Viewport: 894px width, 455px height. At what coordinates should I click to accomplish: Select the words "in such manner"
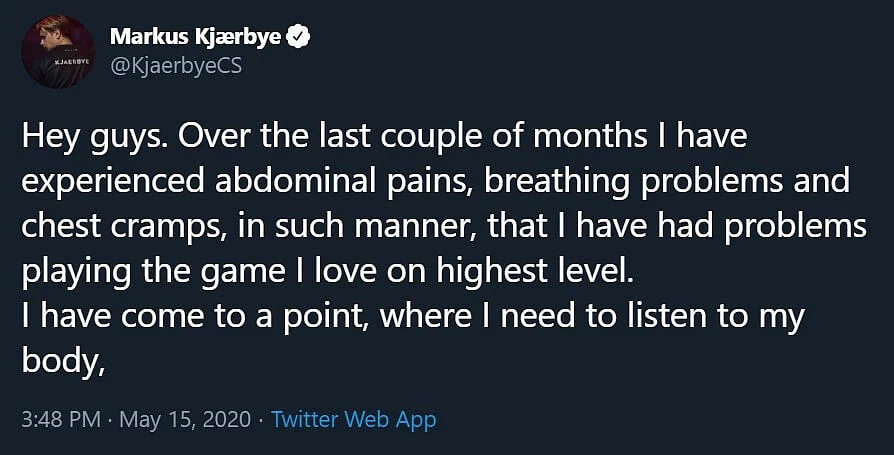(x=359, y=226)
